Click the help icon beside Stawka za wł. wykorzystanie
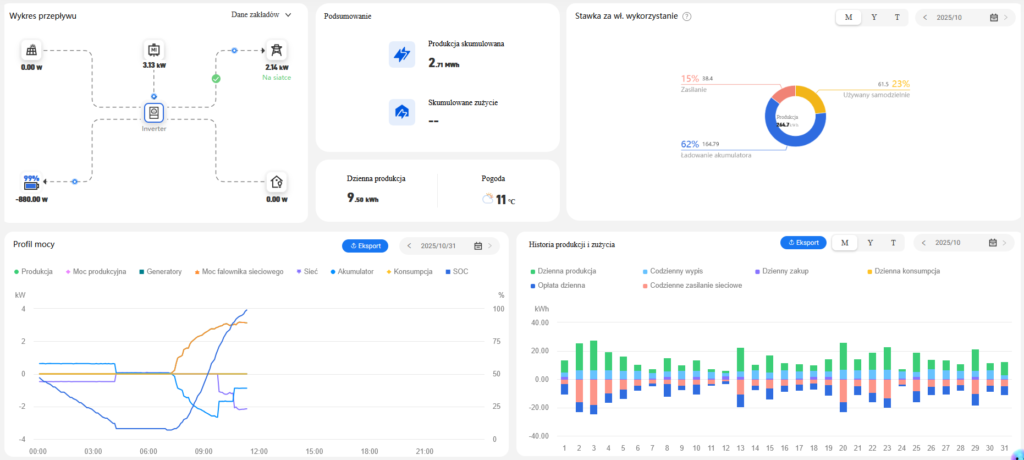 686,17
